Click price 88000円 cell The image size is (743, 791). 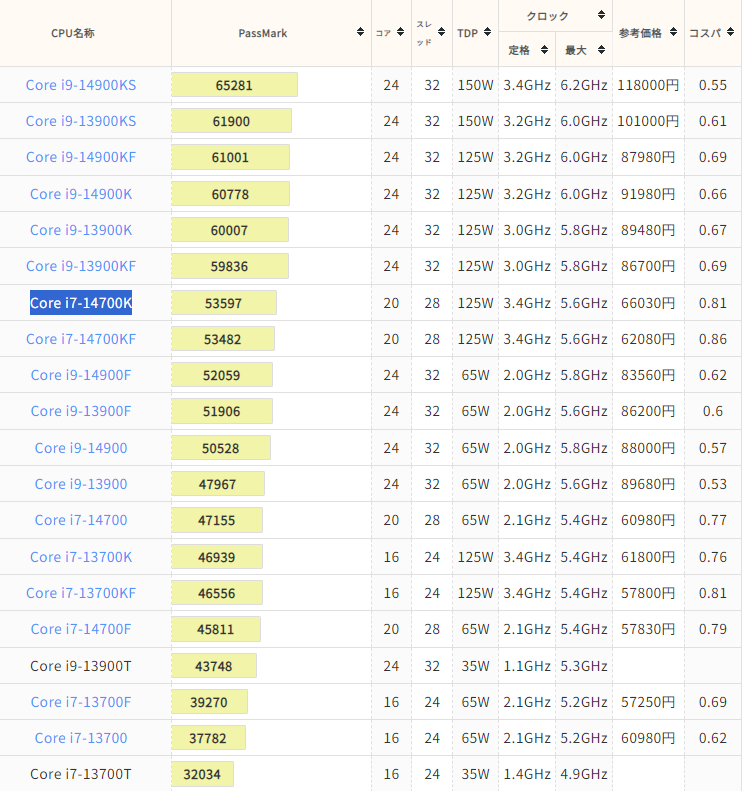pos(648,448)
